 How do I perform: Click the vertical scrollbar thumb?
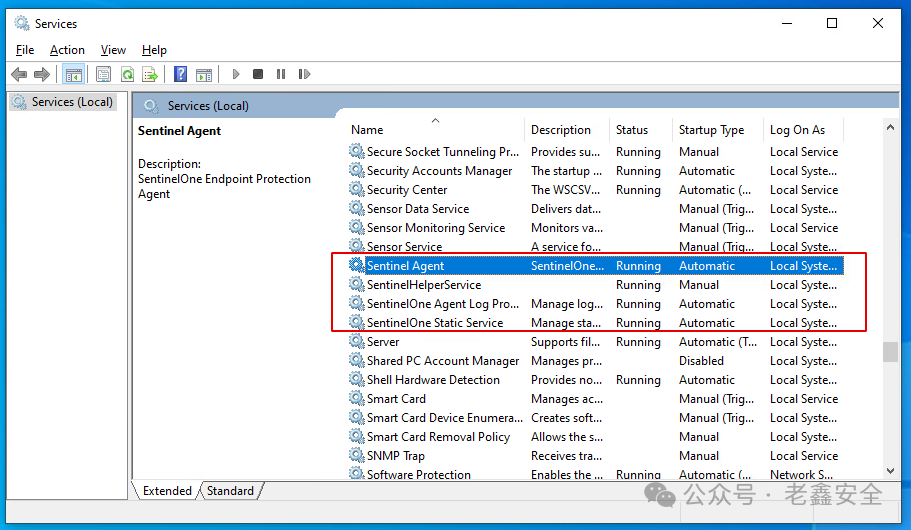pos(890,352)
